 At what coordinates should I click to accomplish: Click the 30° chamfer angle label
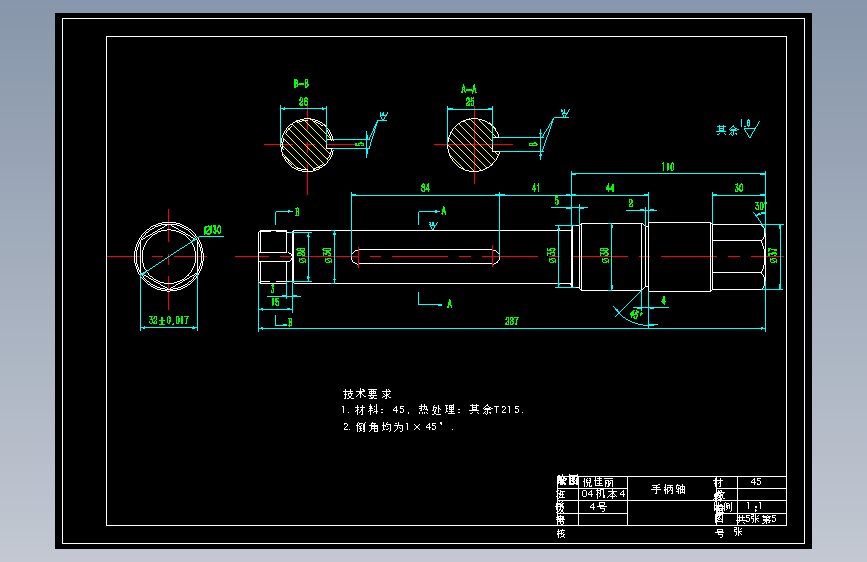761,206
